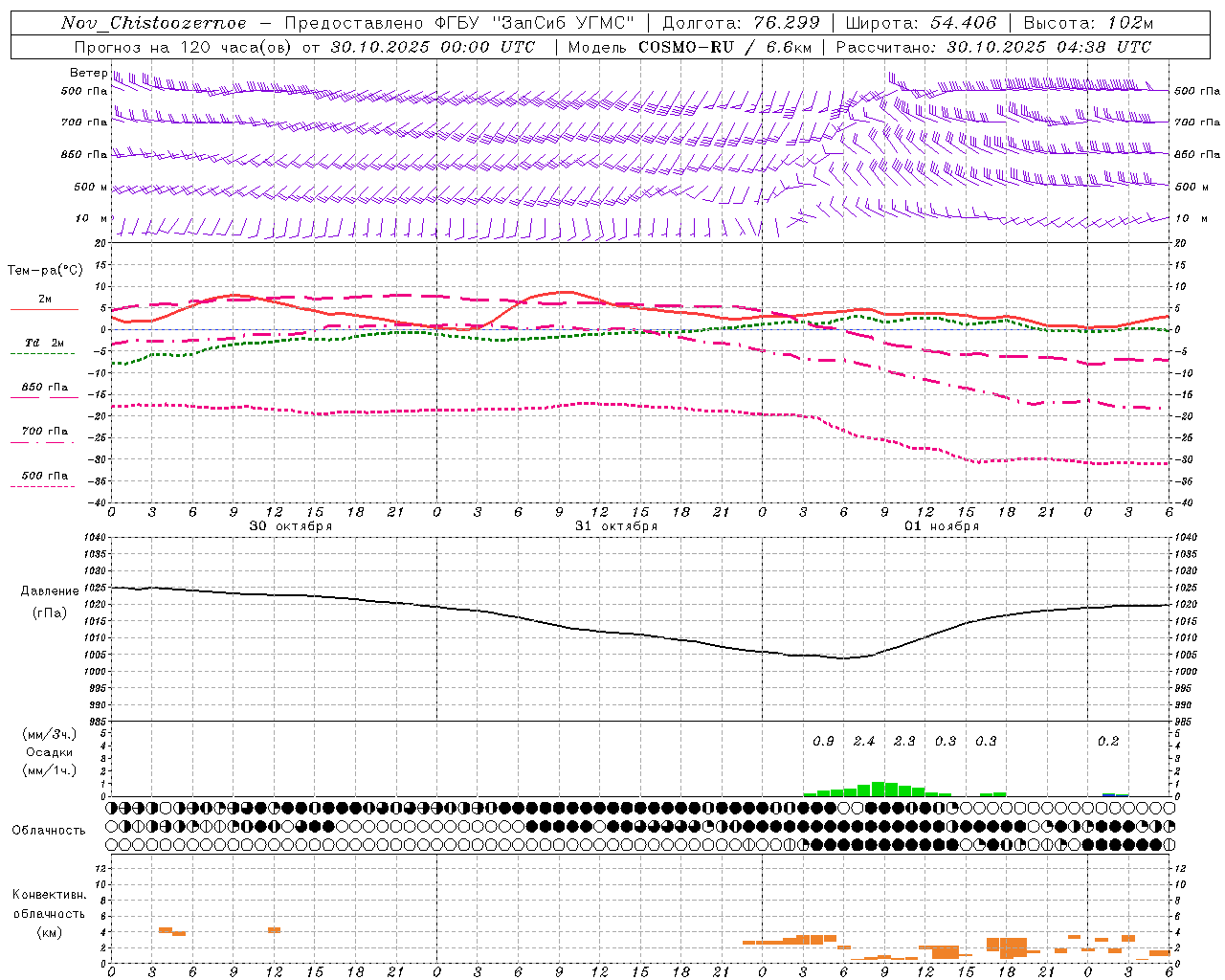Click the Облачность cloud cover label
Image resolution: width=1225 pixels, height=980 pixels.
click(x=49, y=830)
